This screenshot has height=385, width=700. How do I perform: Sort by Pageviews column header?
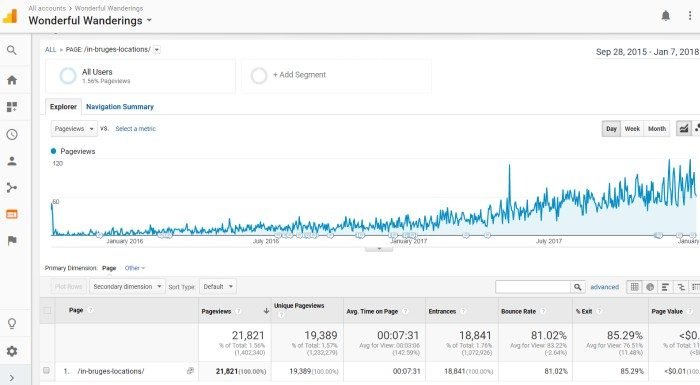click(x=216, y=311)
